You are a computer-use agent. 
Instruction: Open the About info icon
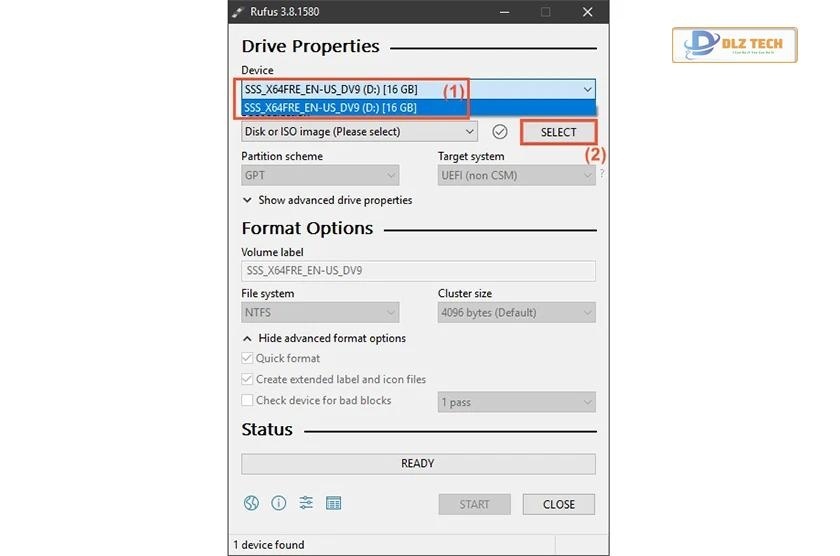pos(278,504)
